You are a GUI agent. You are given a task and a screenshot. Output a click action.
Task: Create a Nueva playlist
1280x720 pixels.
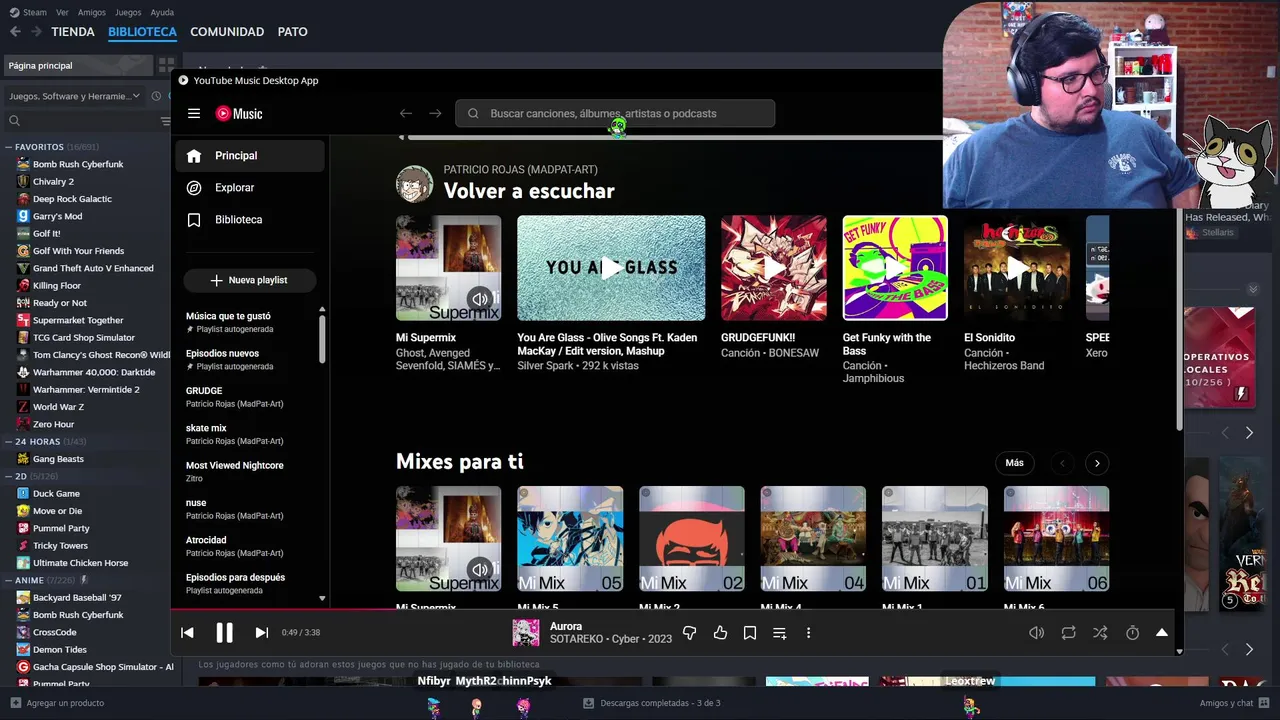pos(250,281)
